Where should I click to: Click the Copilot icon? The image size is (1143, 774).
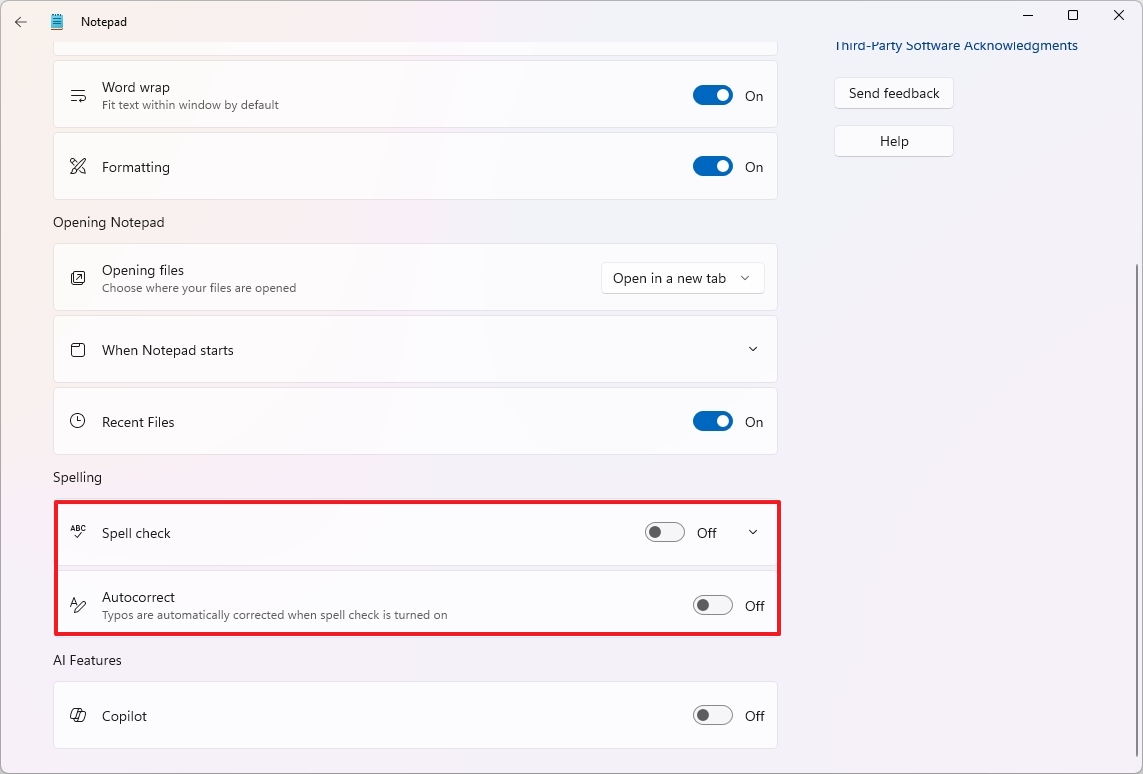78,715
